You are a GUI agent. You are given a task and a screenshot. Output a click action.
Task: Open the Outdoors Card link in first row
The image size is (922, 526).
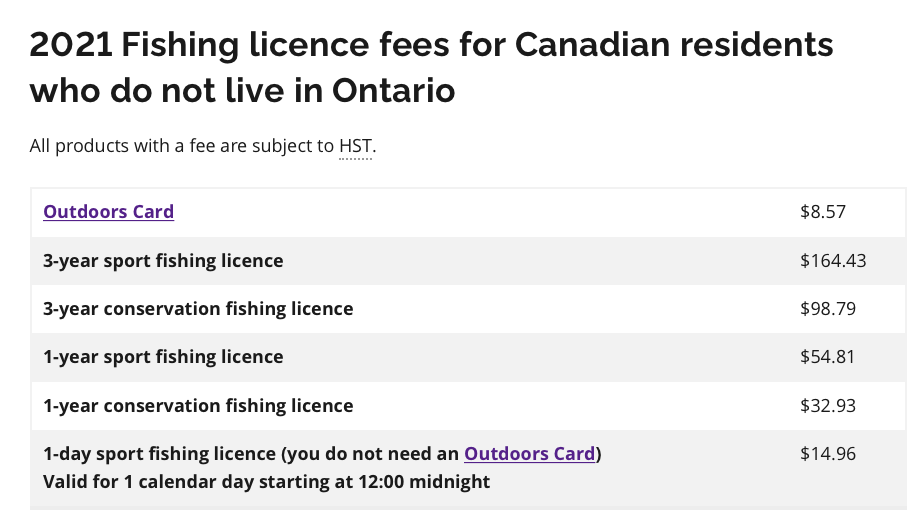[108, 212]
